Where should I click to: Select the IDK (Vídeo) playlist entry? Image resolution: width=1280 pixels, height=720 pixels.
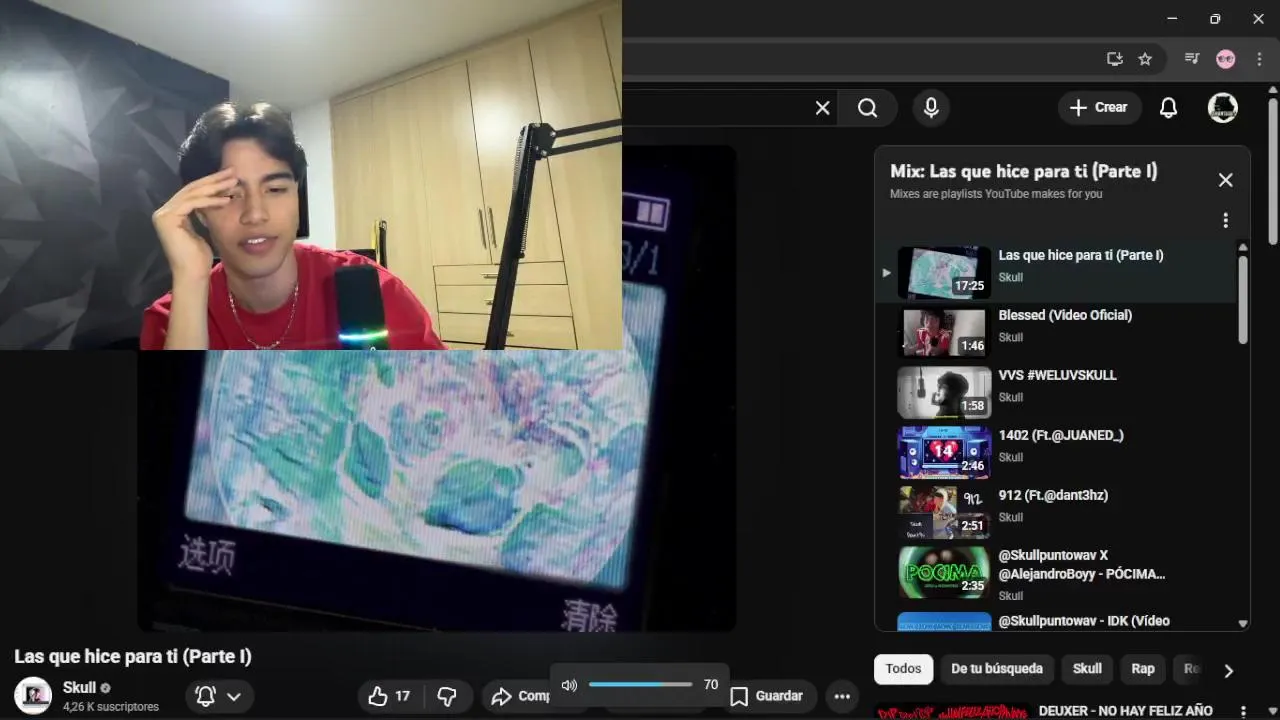[x=1056, y=621]
